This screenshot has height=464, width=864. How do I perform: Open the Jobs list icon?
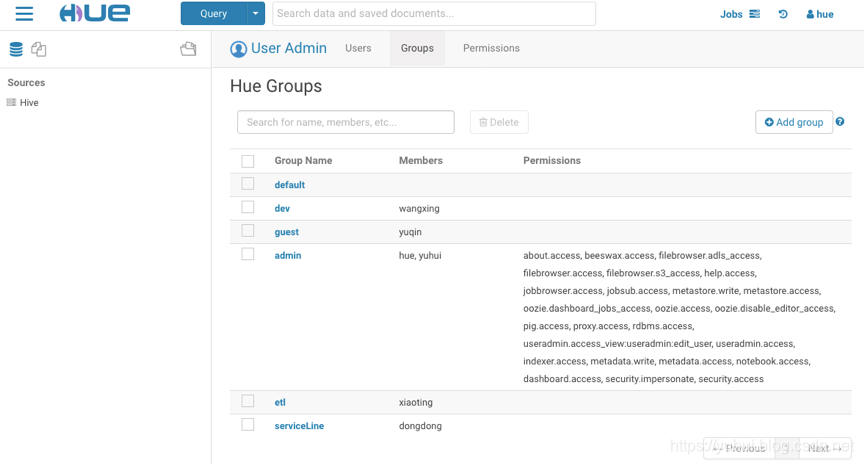tap(755, 14)
